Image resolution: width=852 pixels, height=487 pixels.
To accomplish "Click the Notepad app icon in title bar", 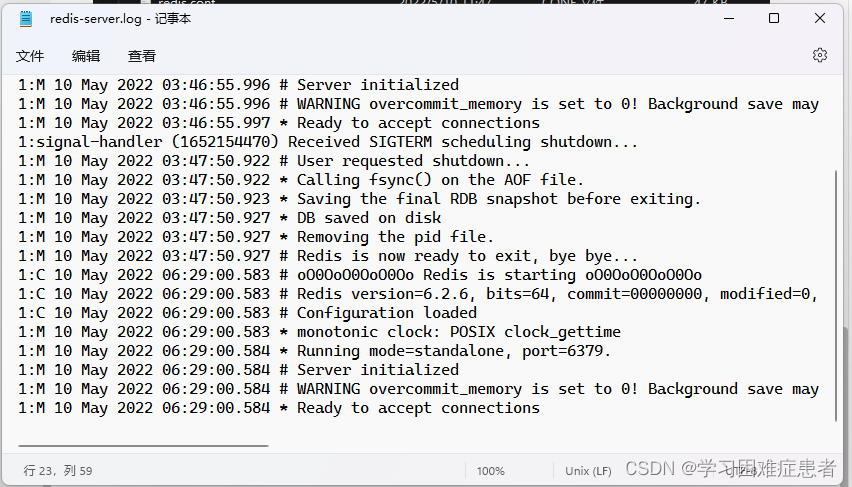I will pyautogui.click(x=26, y=19).
